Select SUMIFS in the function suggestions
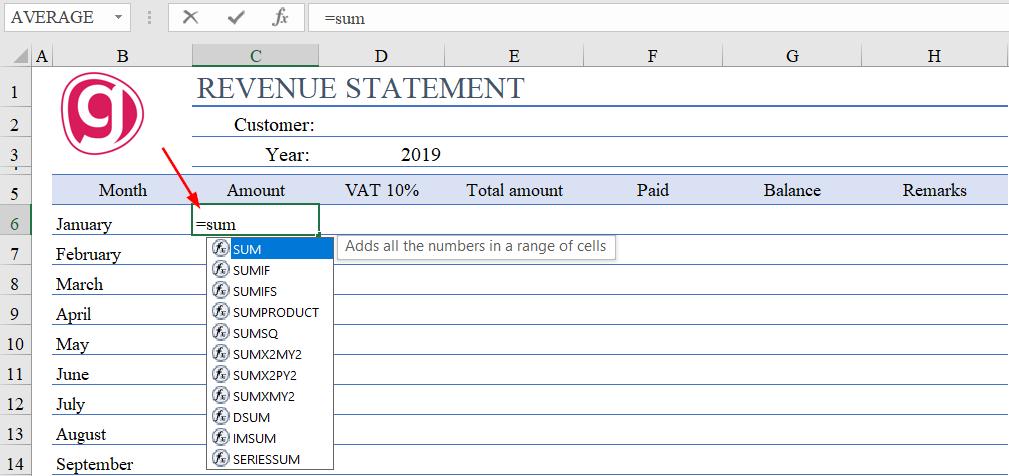Image resolution: width=1009 pixels, height=476 pixels. [x=254, y=291]
